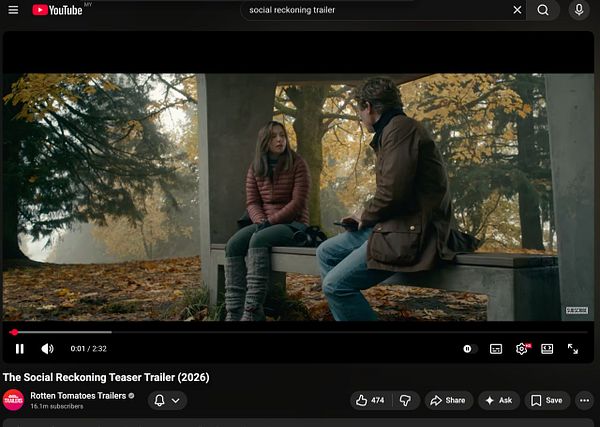
Task: Click the 0:01 / 2:32 time display
Action: click(x=88, y=349)
